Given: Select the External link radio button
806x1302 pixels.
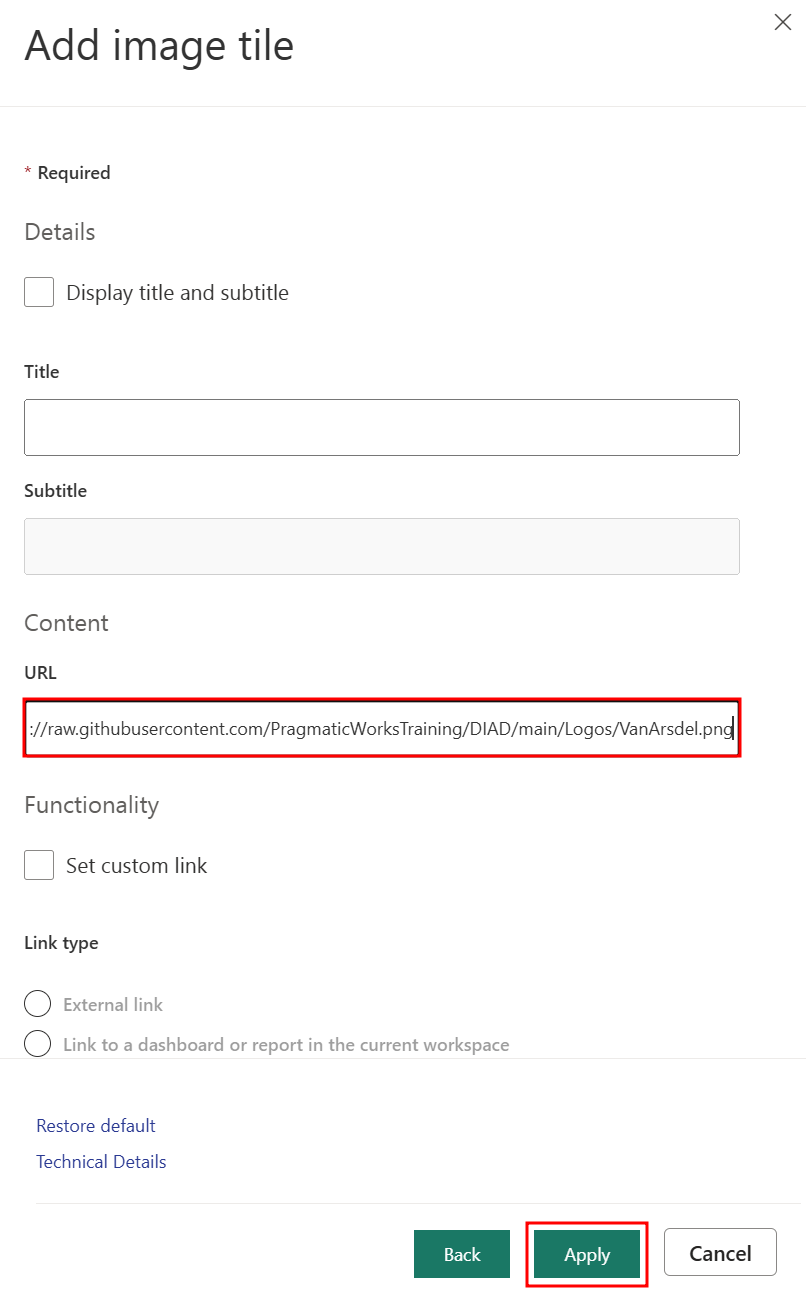Looking at the screenshot, I should [x=37, y=1004].
